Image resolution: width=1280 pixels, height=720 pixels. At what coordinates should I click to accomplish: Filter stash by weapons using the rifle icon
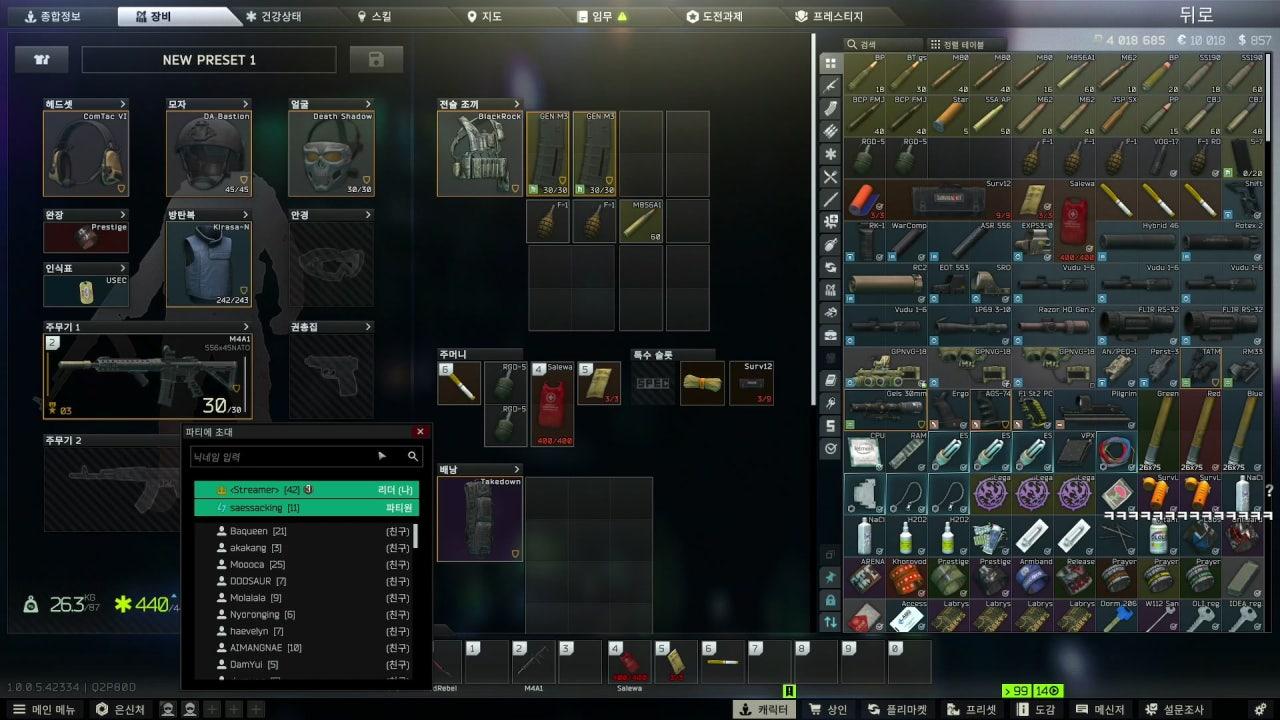point(830,86)
